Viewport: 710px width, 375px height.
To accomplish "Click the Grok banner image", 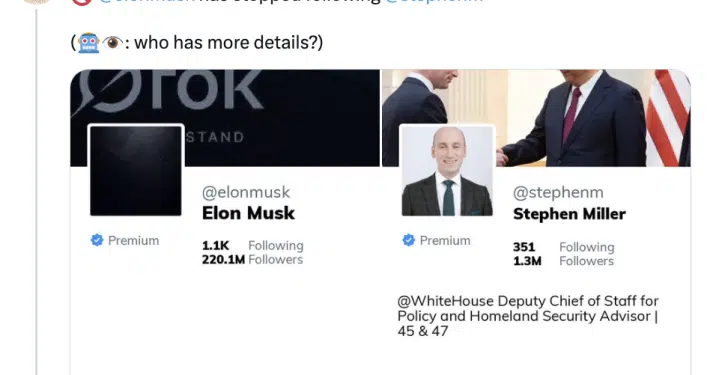I will tap(225, 118).
